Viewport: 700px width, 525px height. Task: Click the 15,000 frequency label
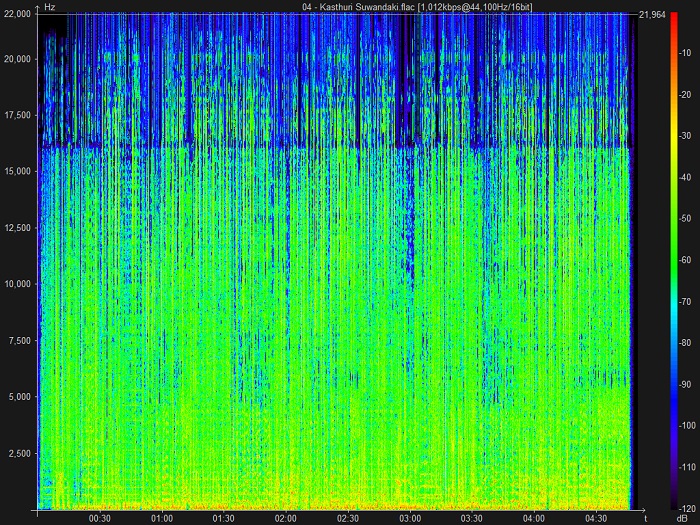click(x=17, y=171)
